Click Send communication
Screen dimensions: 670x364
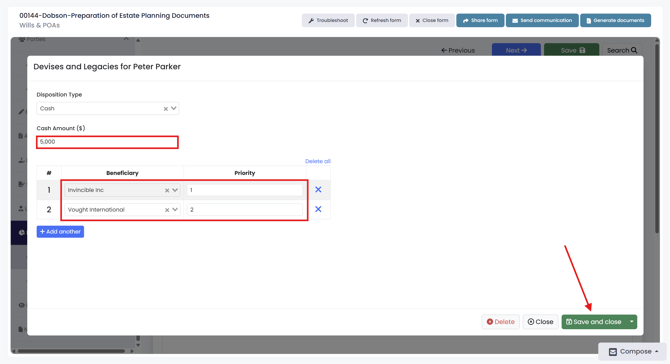pyautogui.click(x=542, y=21)
